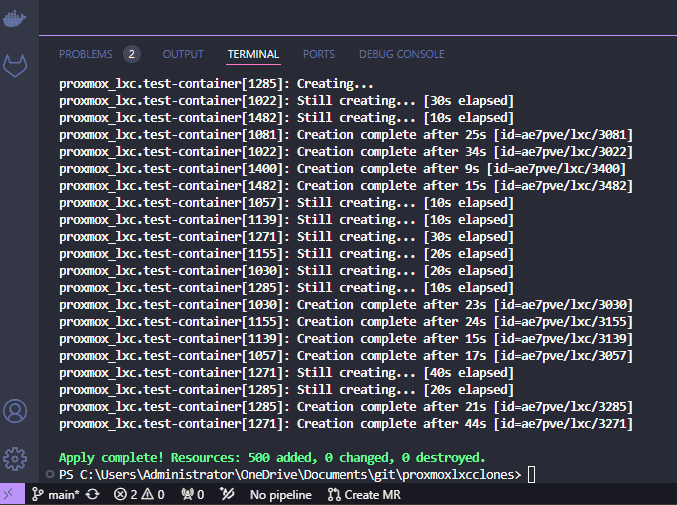677x505 pixels.
Task: Click the No pipeline status item
Action: (x=281, y=495)
